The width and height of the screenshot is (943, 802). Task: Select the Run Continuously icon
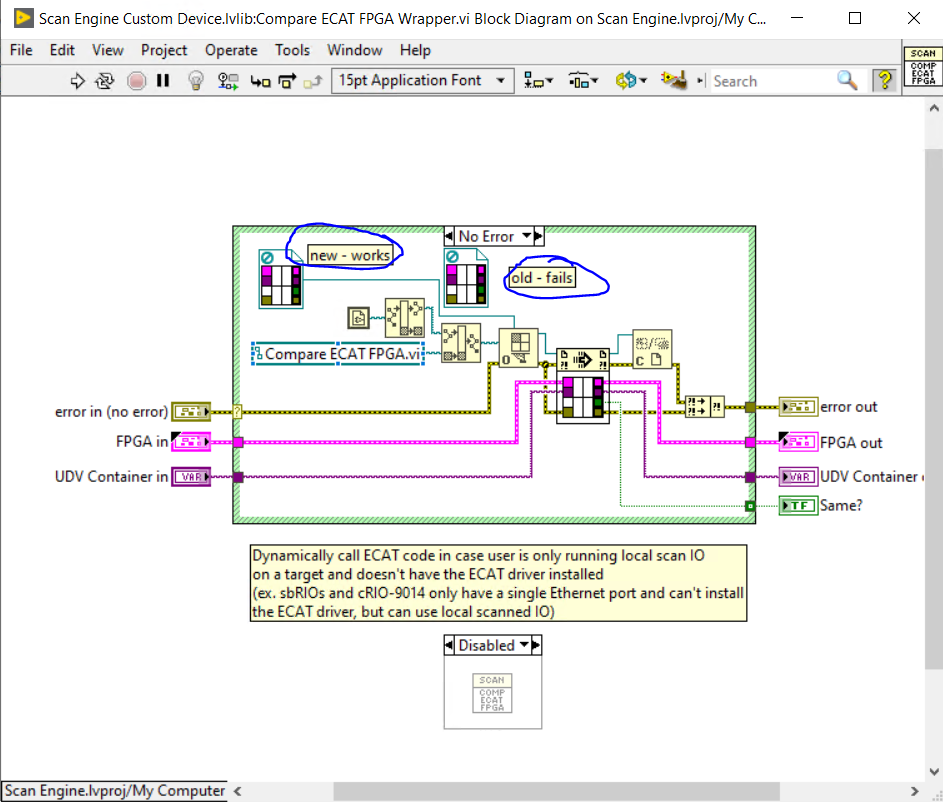coord(104,81)
